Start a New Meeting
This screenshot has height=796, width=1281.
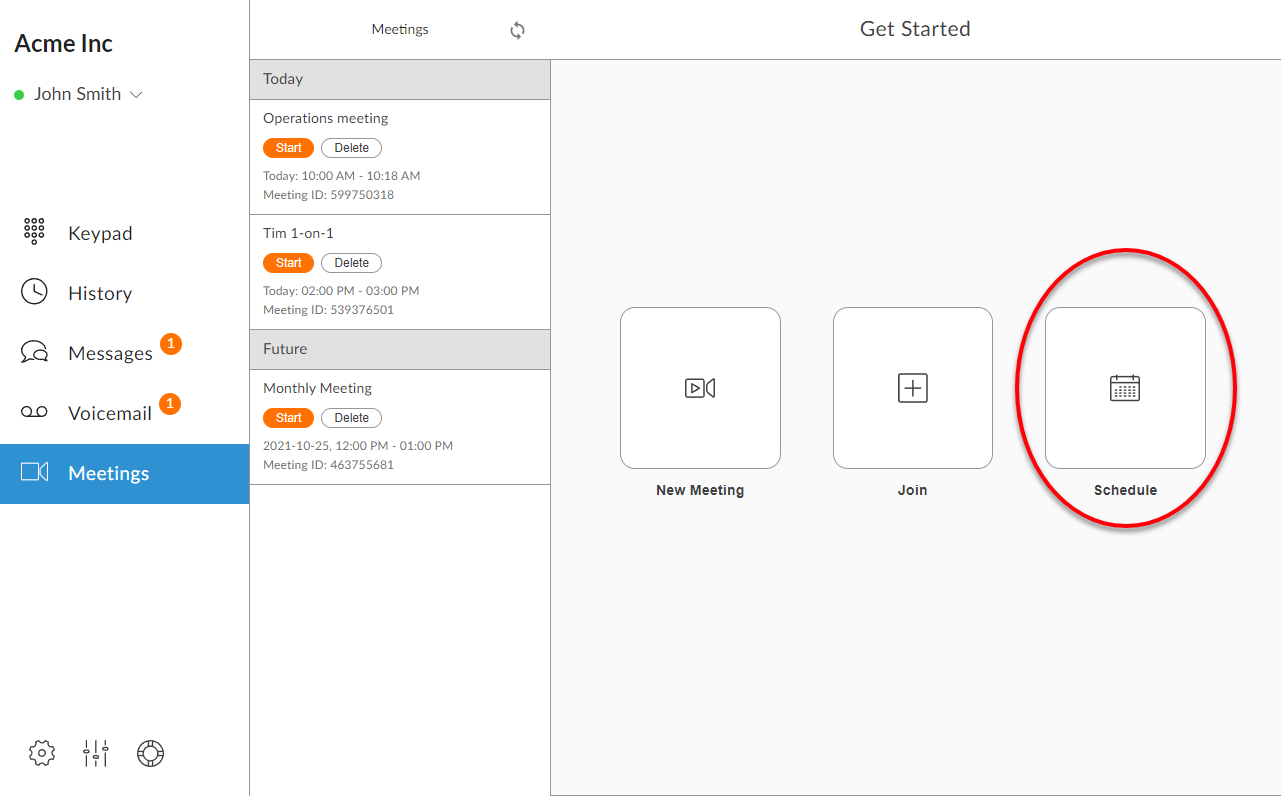click(x=700, y=388)
